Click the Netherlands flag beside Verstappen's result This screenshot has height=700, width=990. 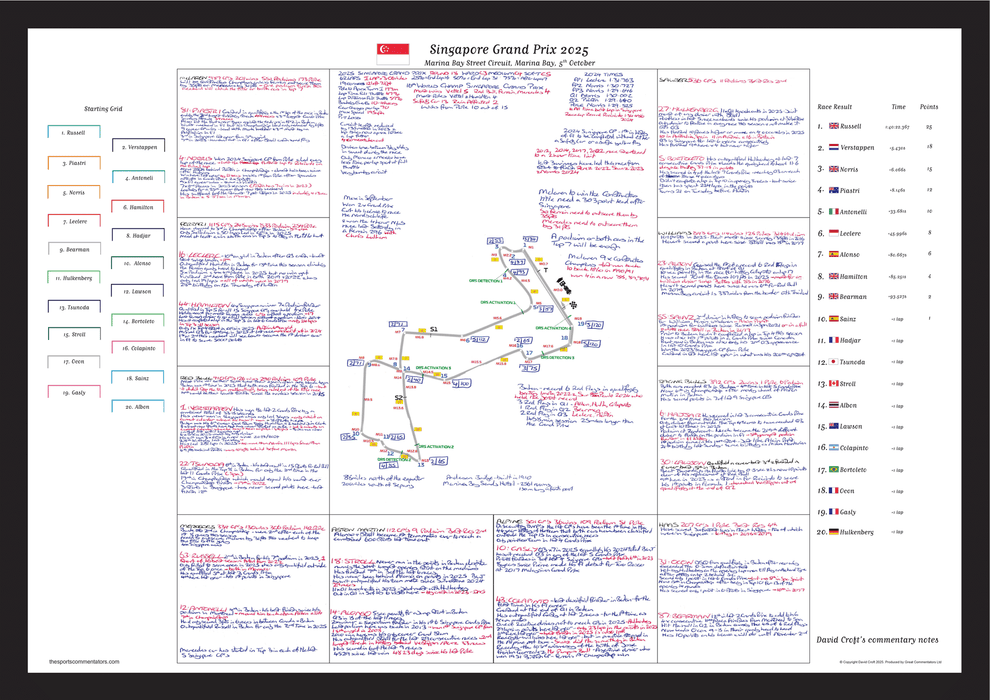pyautogui.click(x=832, y=148)
